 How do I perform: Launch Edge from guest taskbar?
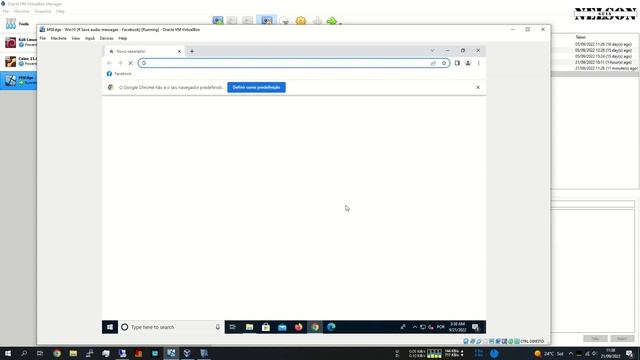point(331,327)
